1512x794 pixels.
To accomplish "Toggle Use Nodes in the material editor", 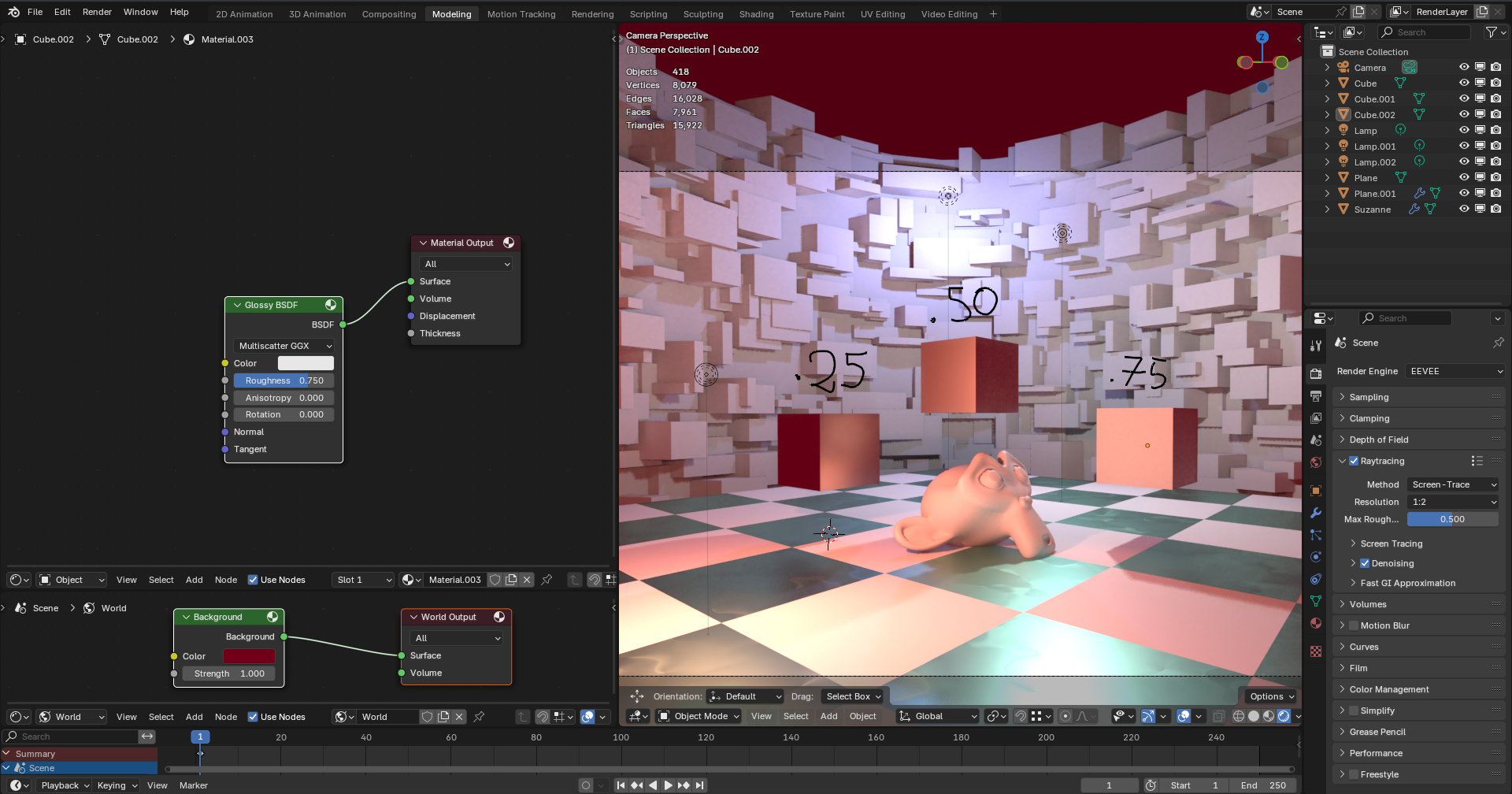I will [253, 580].
